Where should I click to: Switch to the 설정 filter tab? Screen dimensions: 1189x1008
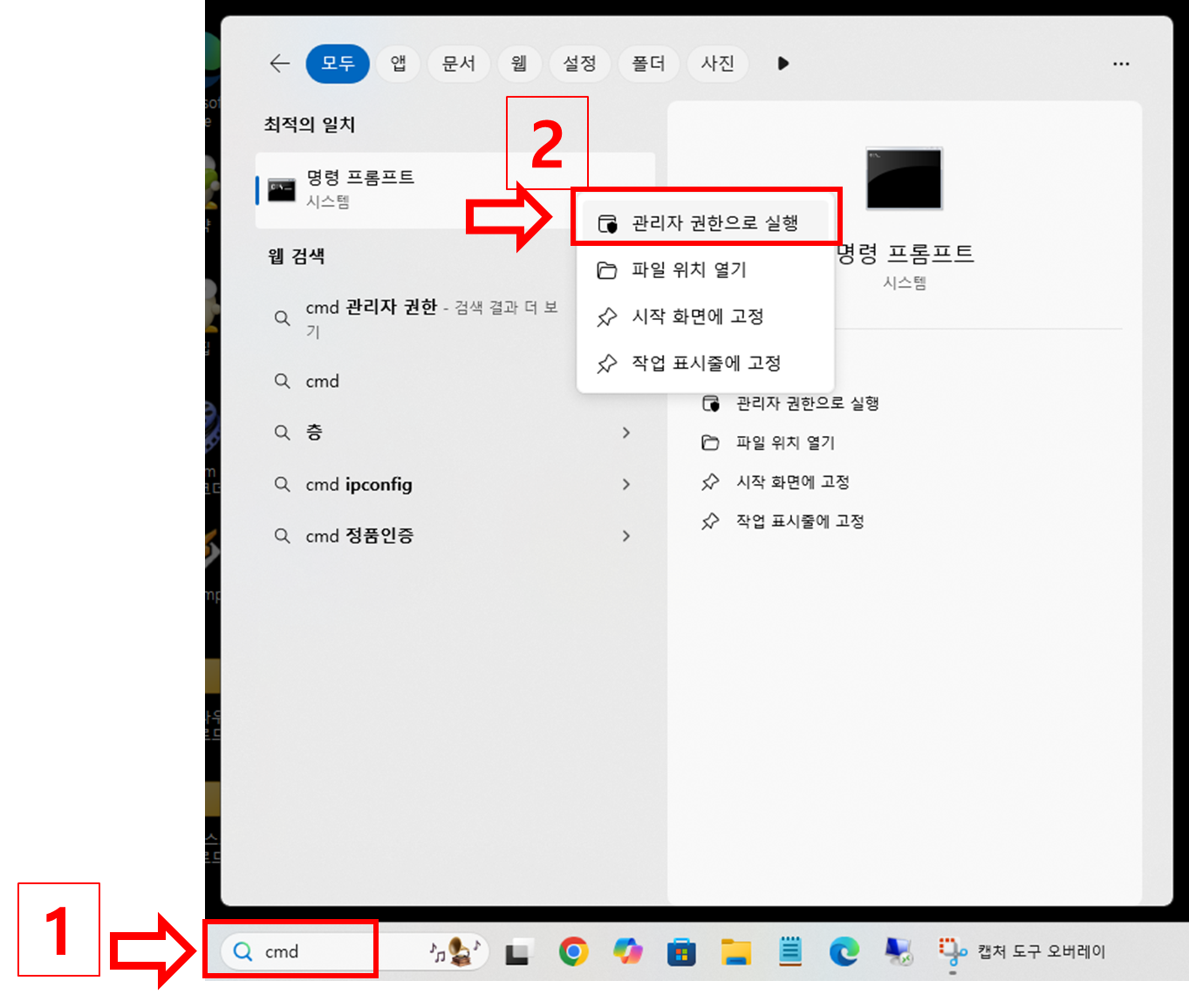(579, 64)
